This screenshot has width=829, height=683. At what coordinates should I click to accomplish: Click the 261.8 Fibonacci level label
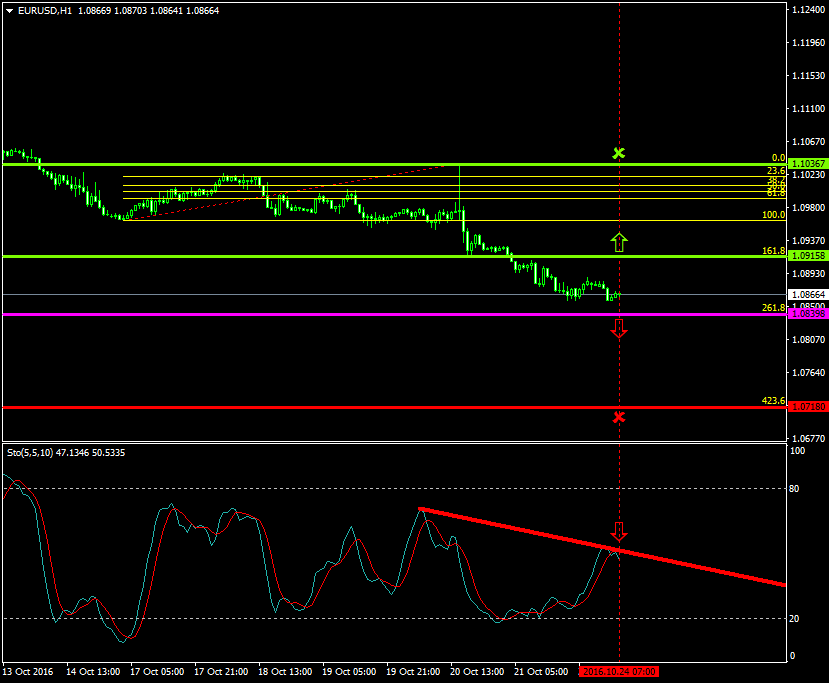pos(772,307)
